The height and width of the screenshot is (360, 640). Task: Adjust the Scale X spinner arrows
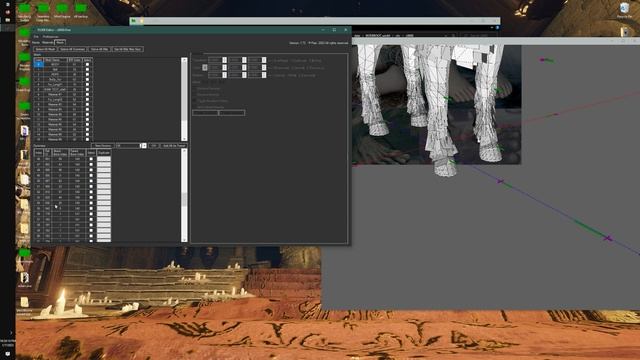(224, 67)
